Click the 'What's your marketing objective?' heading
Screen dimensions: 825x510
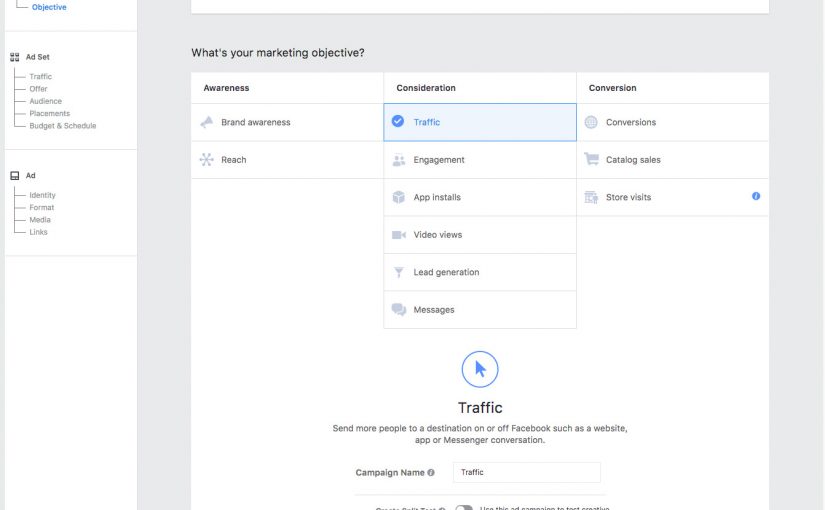[x=278, y=53]
